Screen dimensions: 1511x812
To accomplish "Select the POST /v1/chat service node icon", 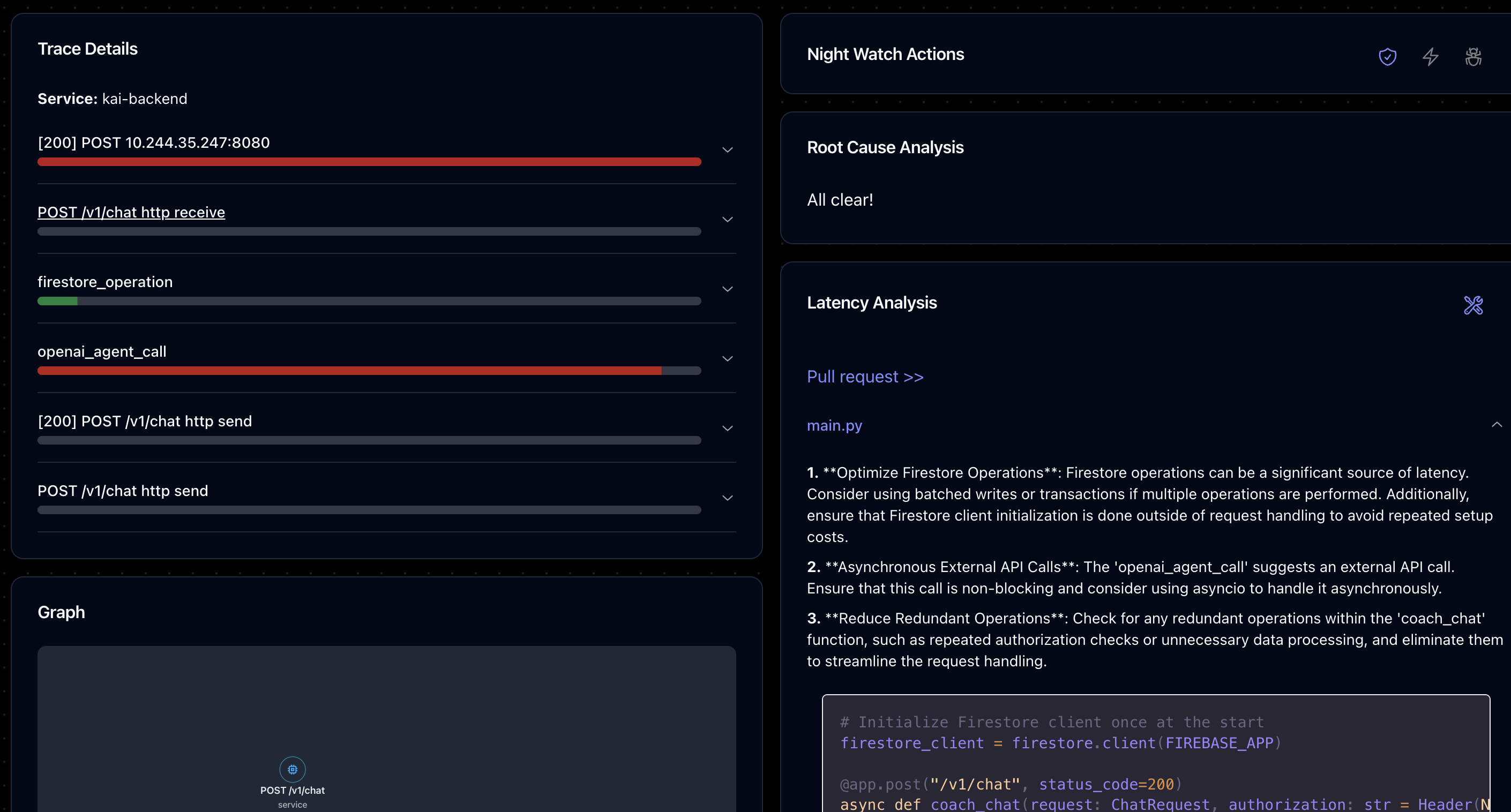I will tap(292, 769).
